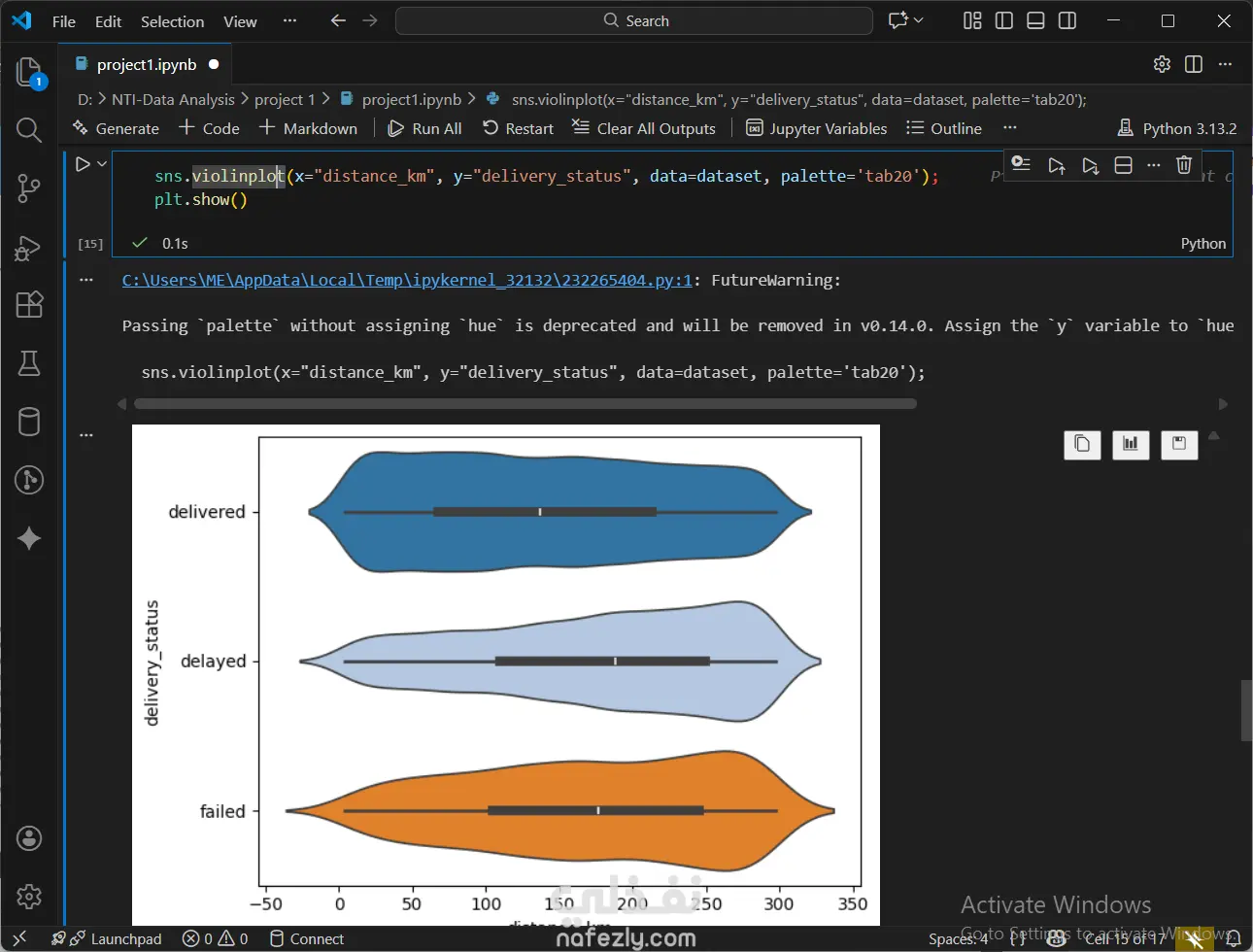Click the split cell icon in cell toolbar
The width and height of the screenshot is (1253, 952).
pyautogui.click(x=1123, y=165)
